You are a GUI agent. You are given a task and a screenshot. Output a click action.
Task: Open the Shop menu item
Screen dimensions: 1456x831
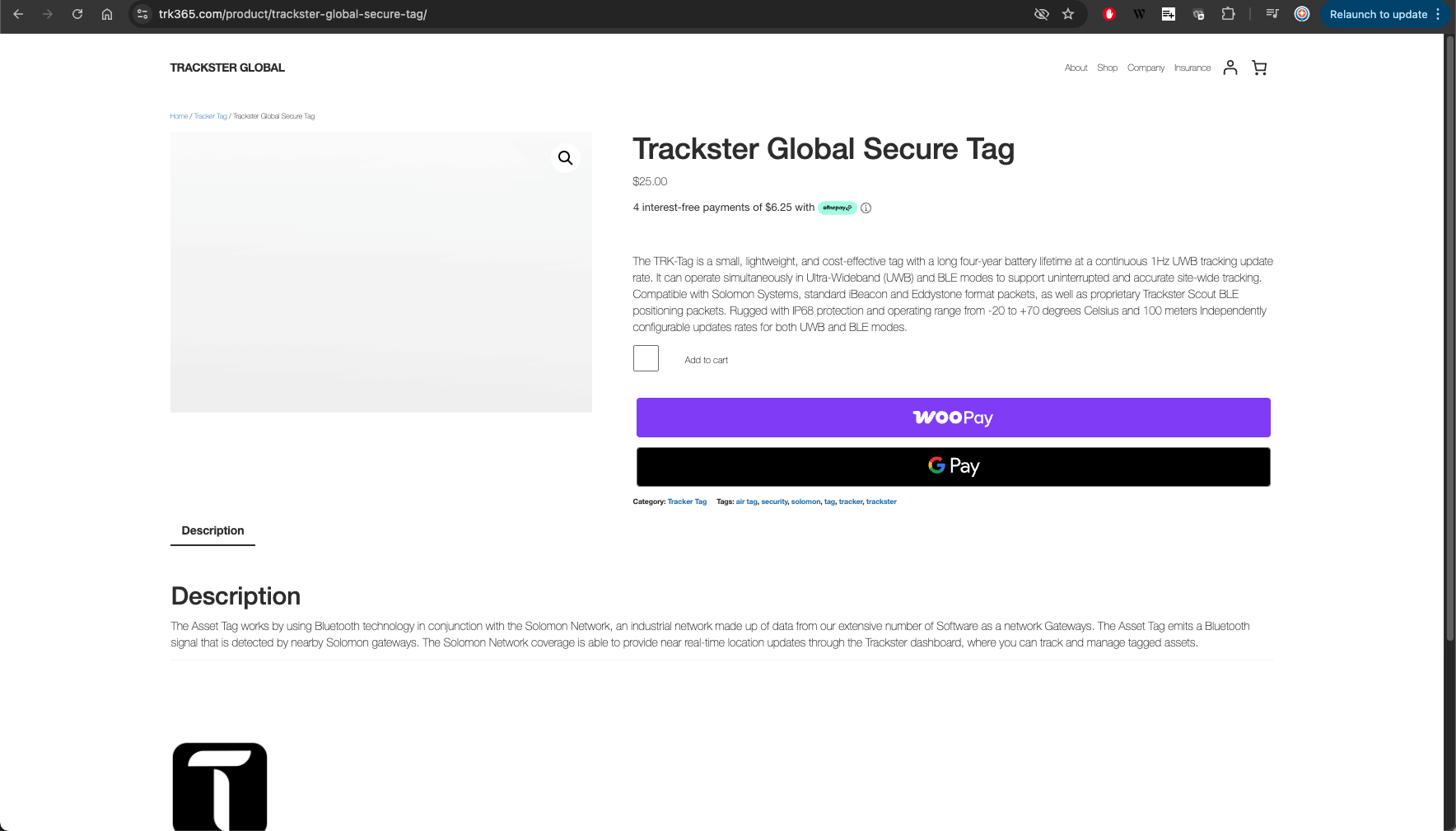[x=1107, y=68]
